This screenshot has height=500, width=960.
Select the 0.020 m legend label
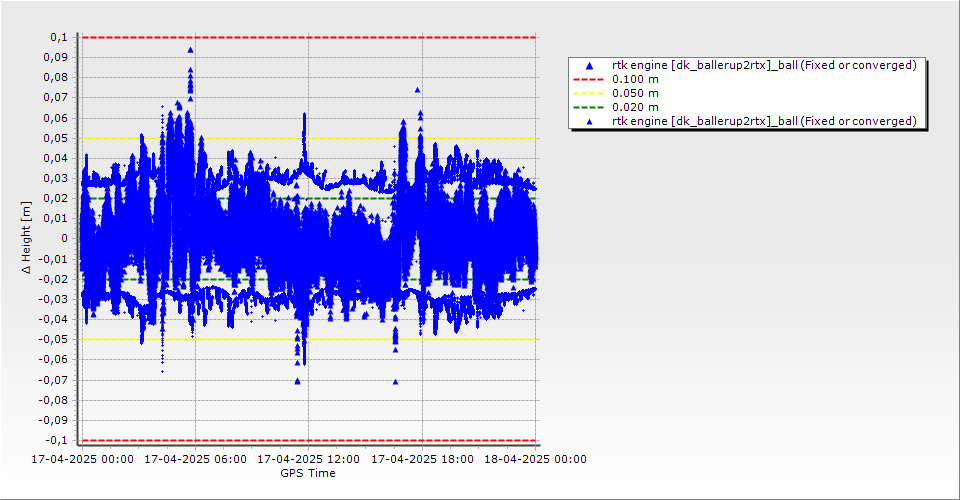point(635,107)
